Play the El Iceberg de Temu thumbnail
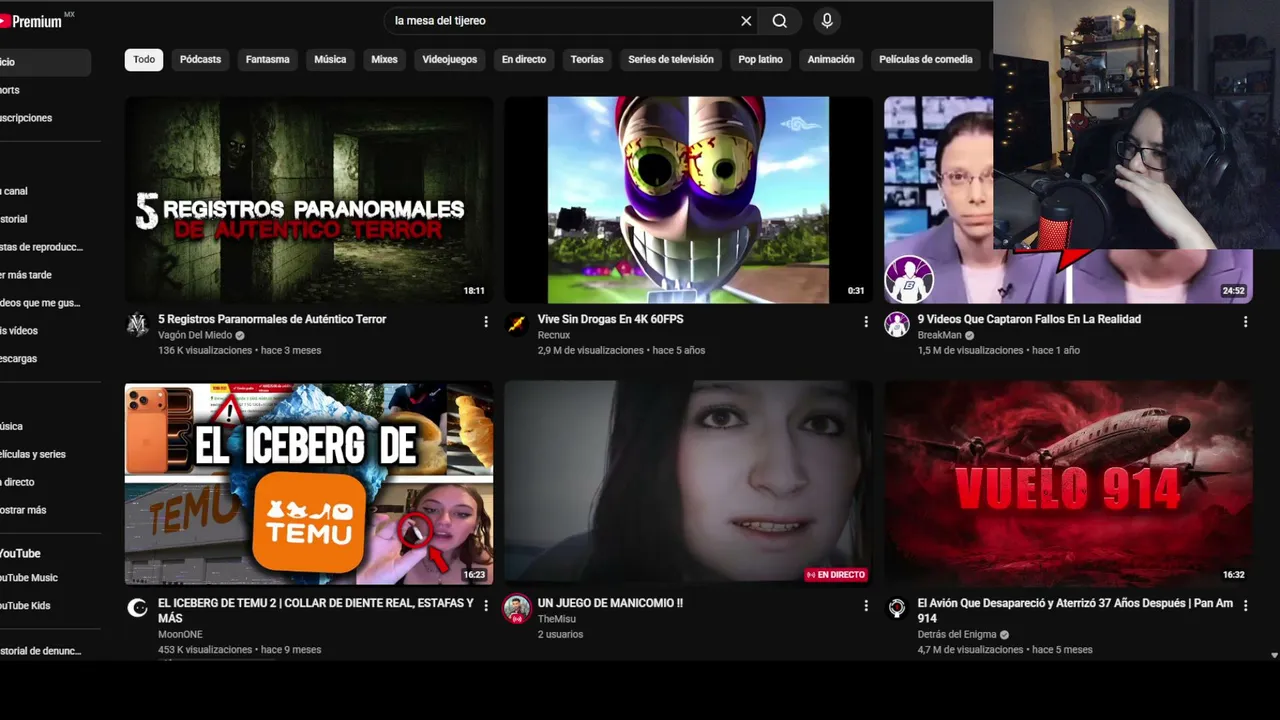The width and height of the screenshot is (1280, 720). (x=308, y=483)
